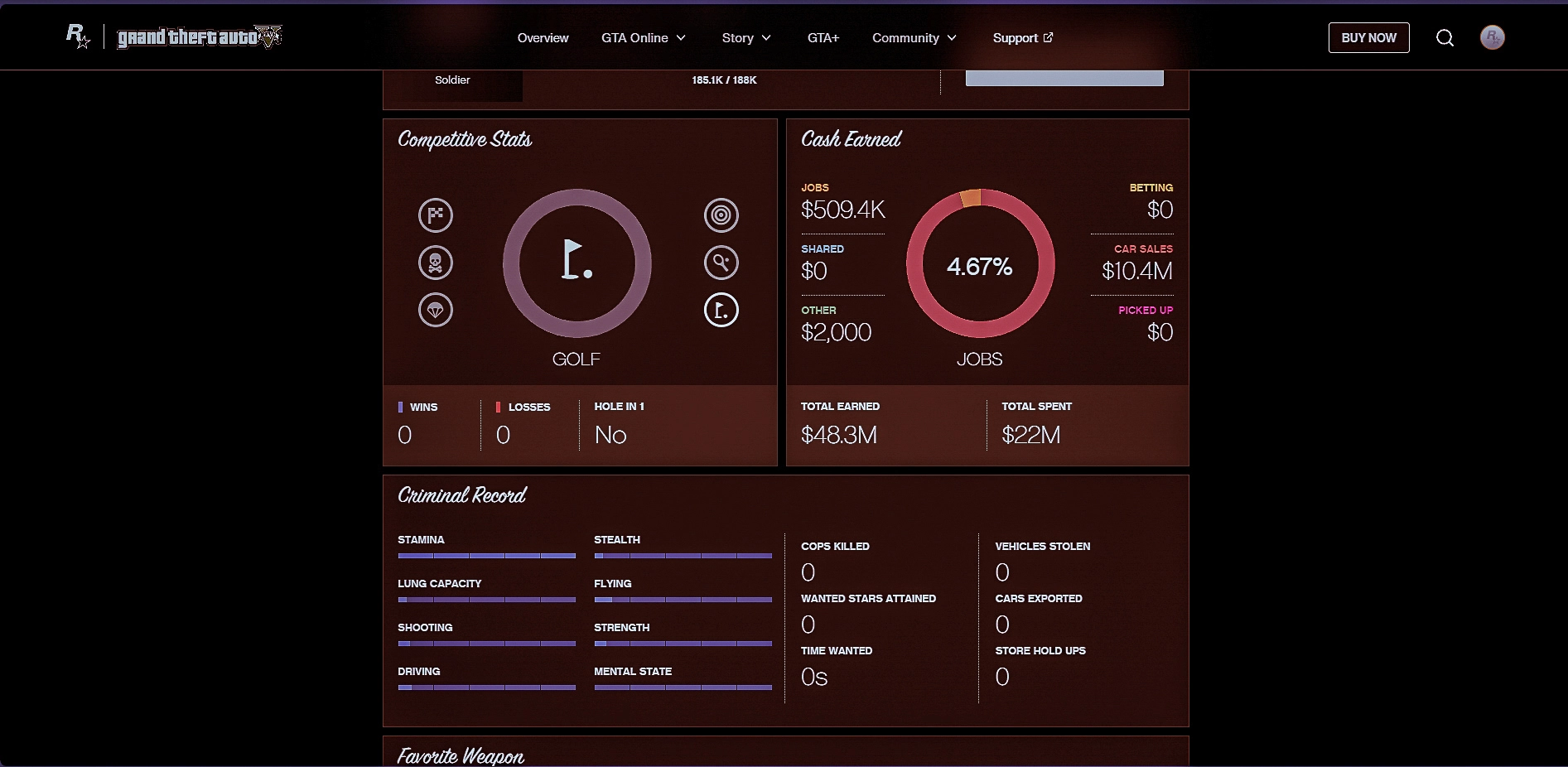The width and height of the screenshot is (1568, 767).
Task: Expand the Story dropdown chevron
Action: [x=766, y=38]
